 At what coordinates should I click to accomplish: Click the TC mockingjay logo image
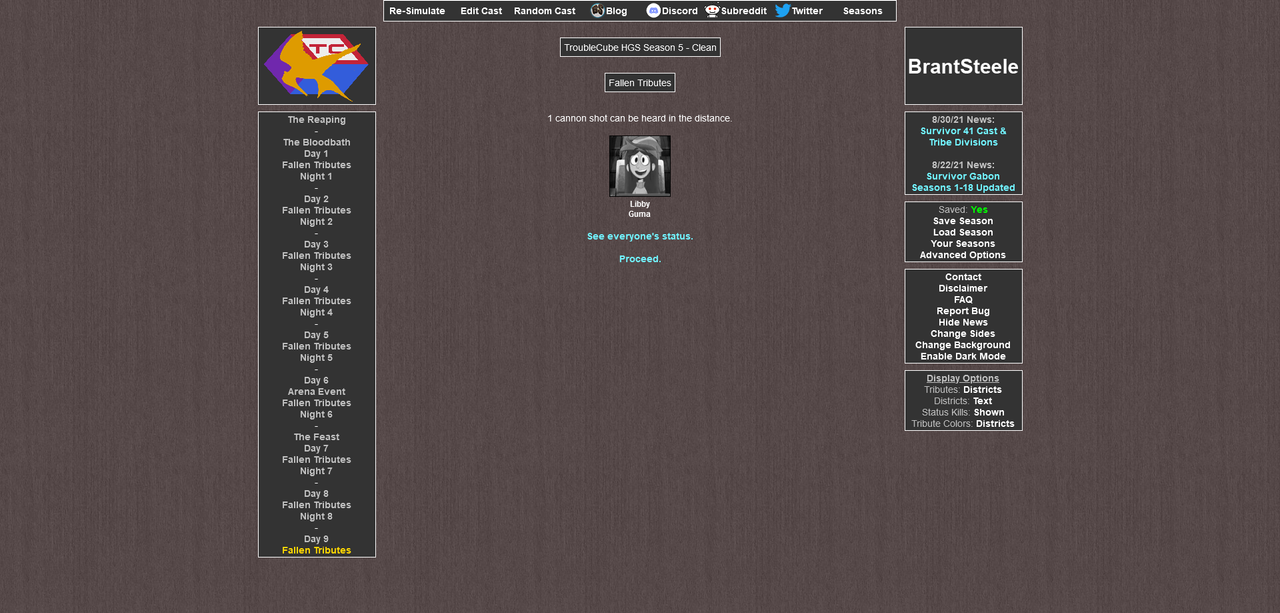(x=317, y=66)
